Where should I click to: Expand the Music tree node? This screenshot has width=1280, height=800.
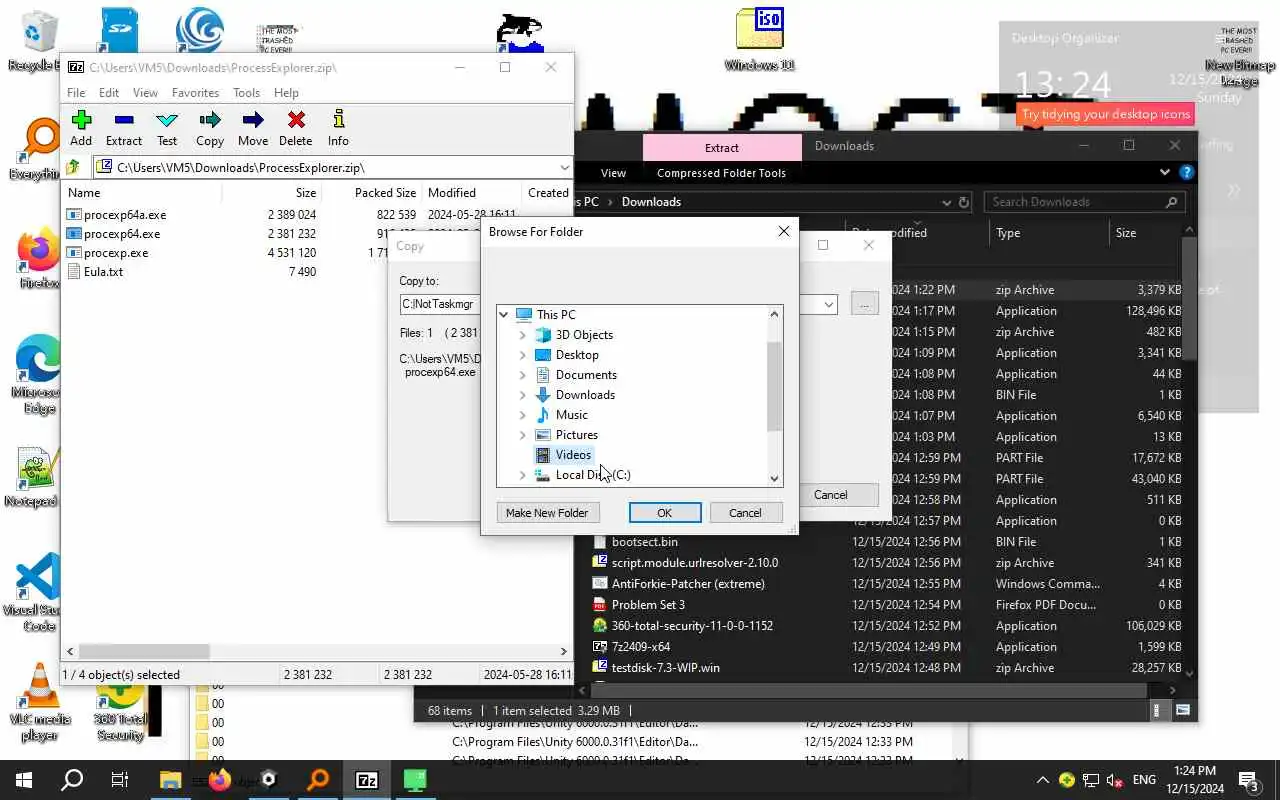tap(522, 414)
